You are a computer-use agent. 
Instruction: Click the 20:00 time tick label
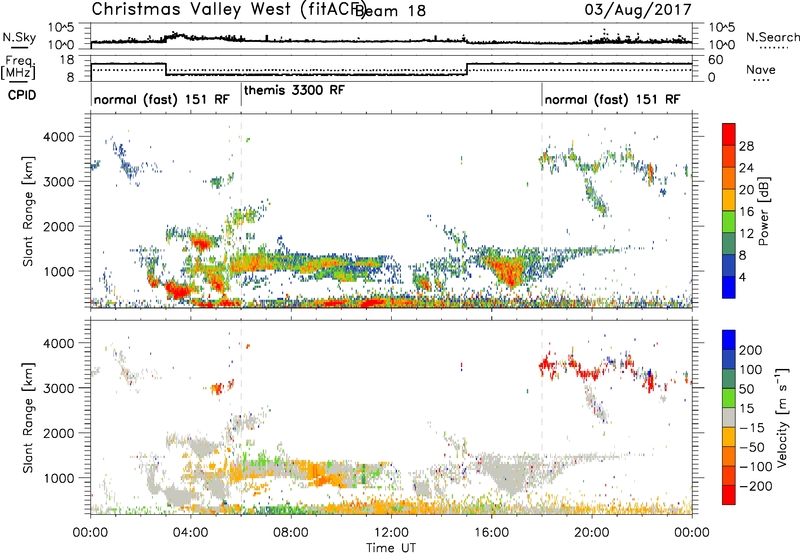592,533
